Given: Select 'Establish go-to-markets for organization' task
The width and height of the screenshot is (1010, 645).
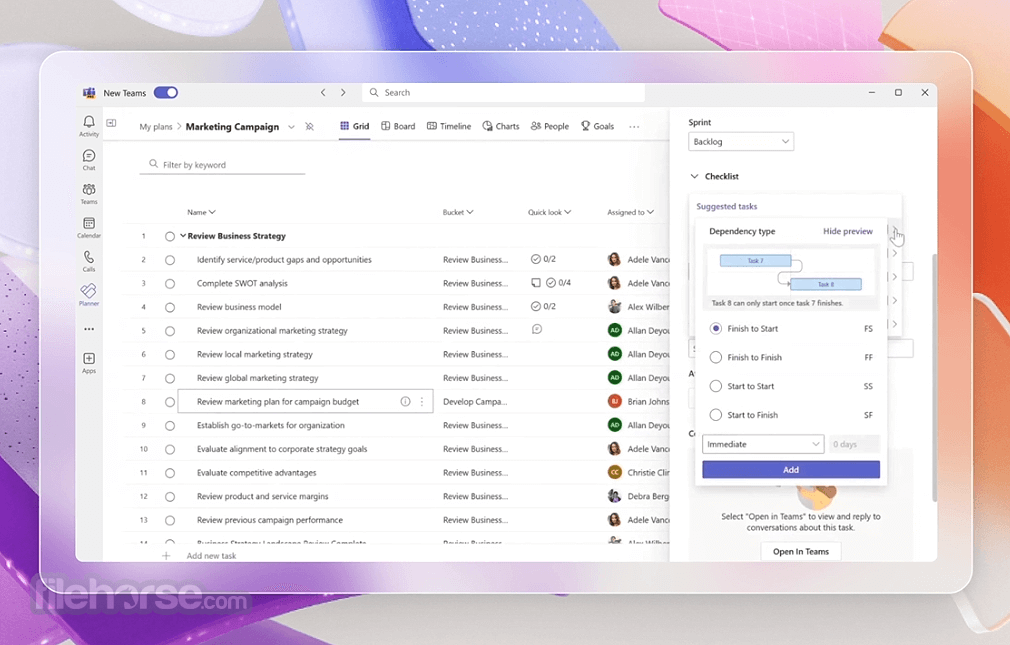Looking at the screenshot, I should click(x=271, y=425).
